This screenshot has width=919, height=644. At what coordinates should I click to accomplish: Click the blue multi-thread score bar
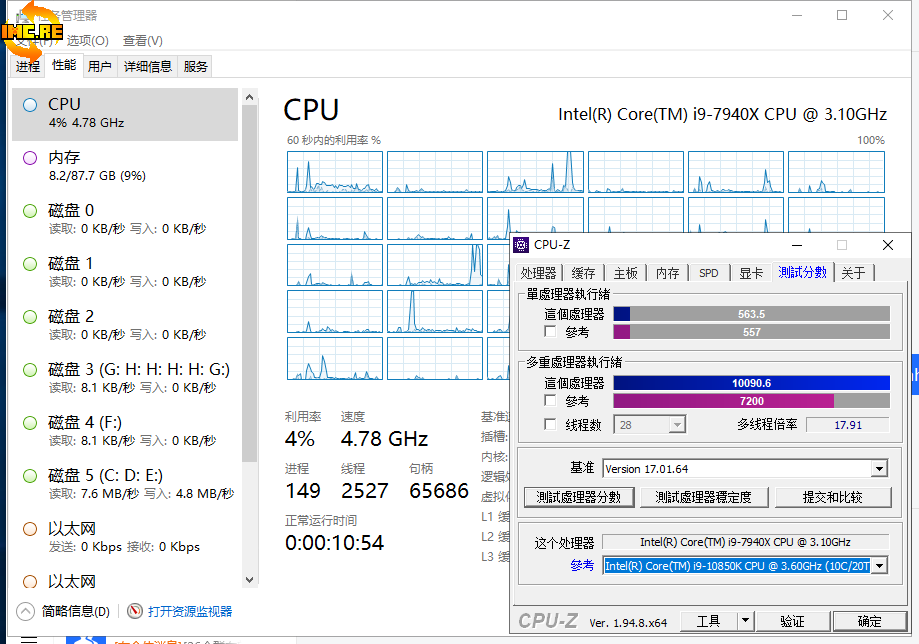point(750,383)
